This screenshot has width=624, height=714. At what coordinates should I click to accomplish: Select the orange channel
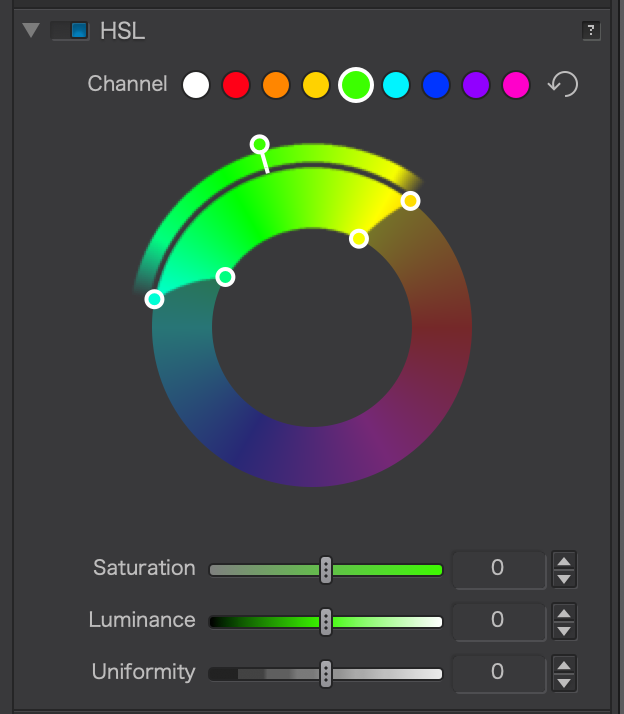276,85
